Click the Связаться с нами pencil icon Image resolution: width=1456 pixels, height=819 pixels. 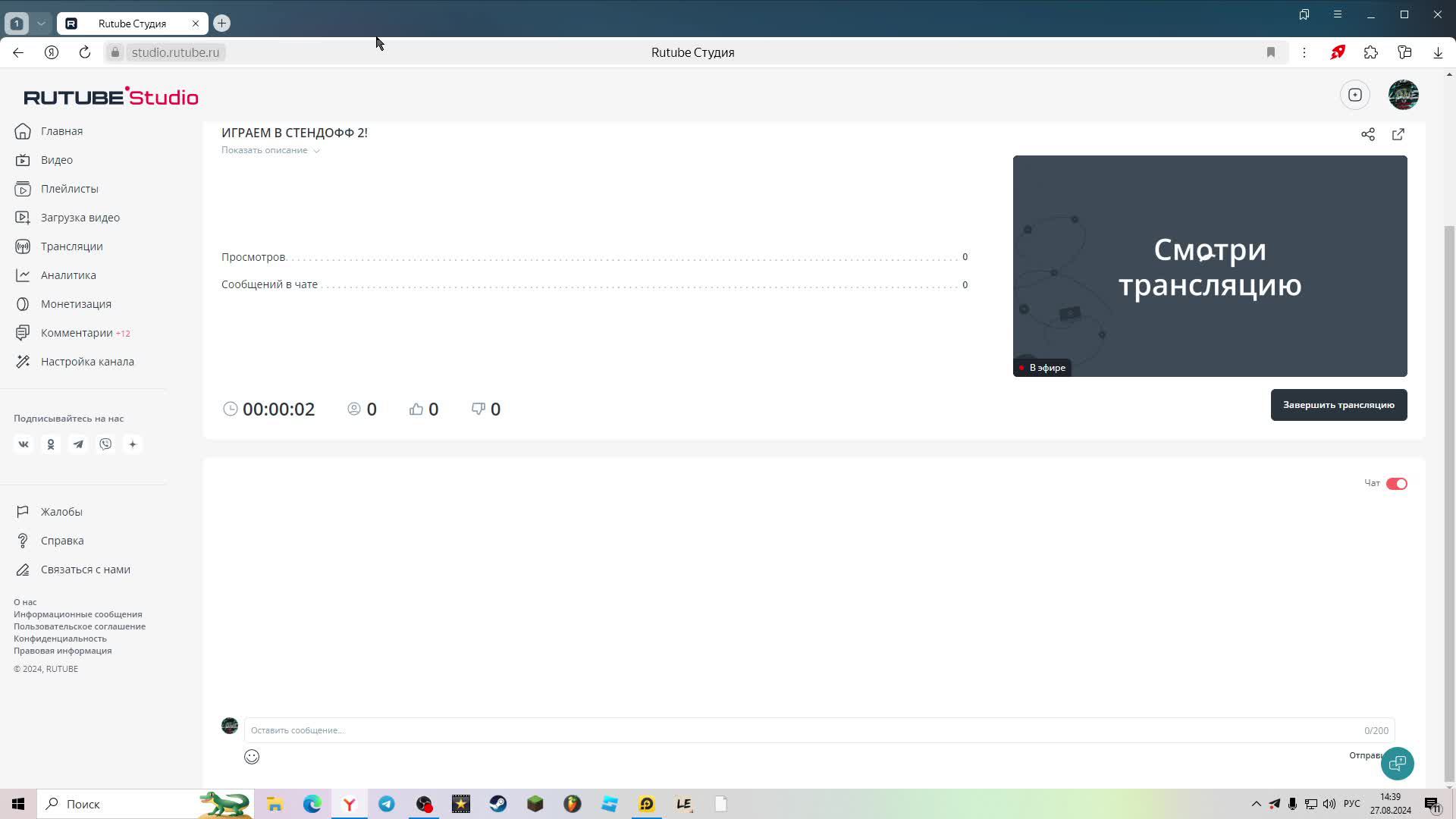click(x=23, y=570)
